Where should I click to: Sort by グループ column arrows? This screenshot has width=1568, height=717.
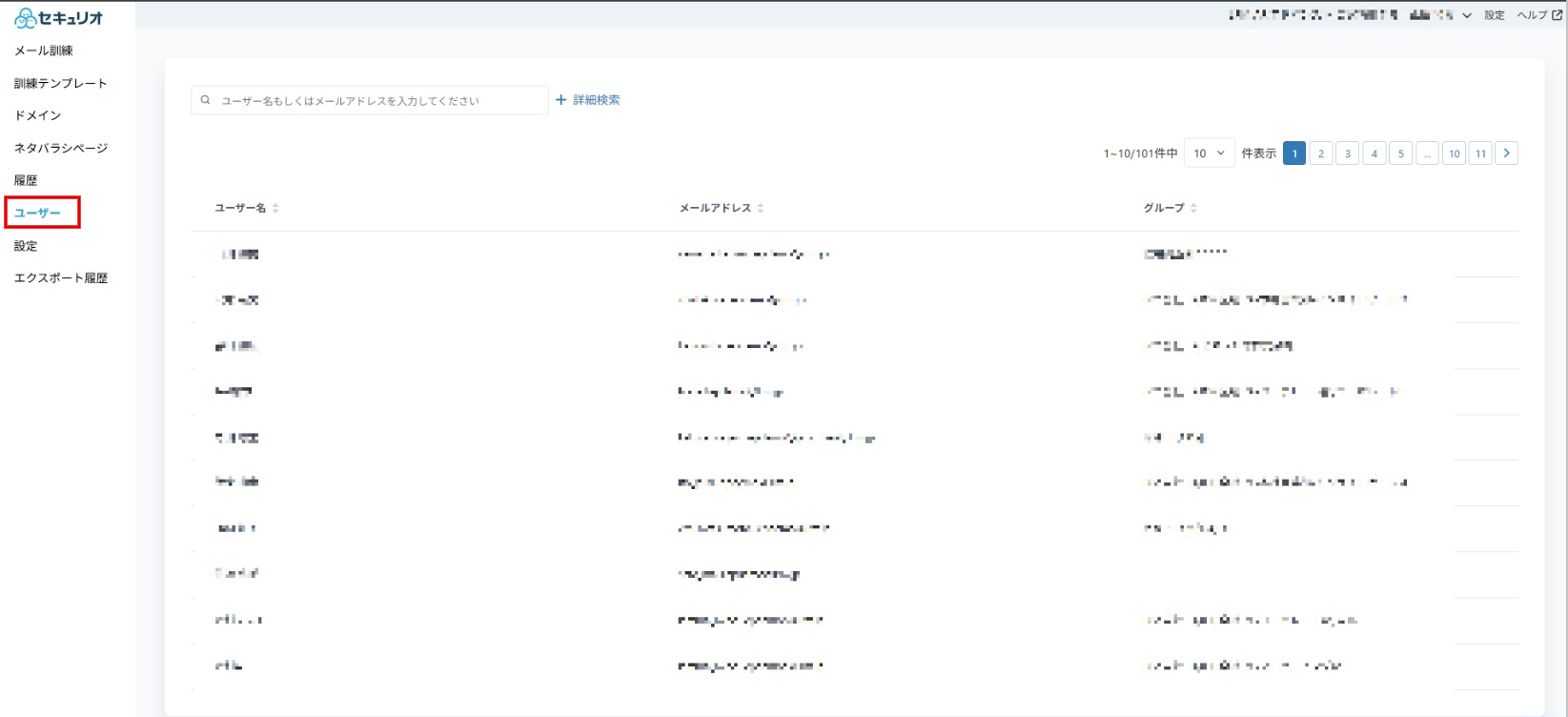click(1193, 208)
